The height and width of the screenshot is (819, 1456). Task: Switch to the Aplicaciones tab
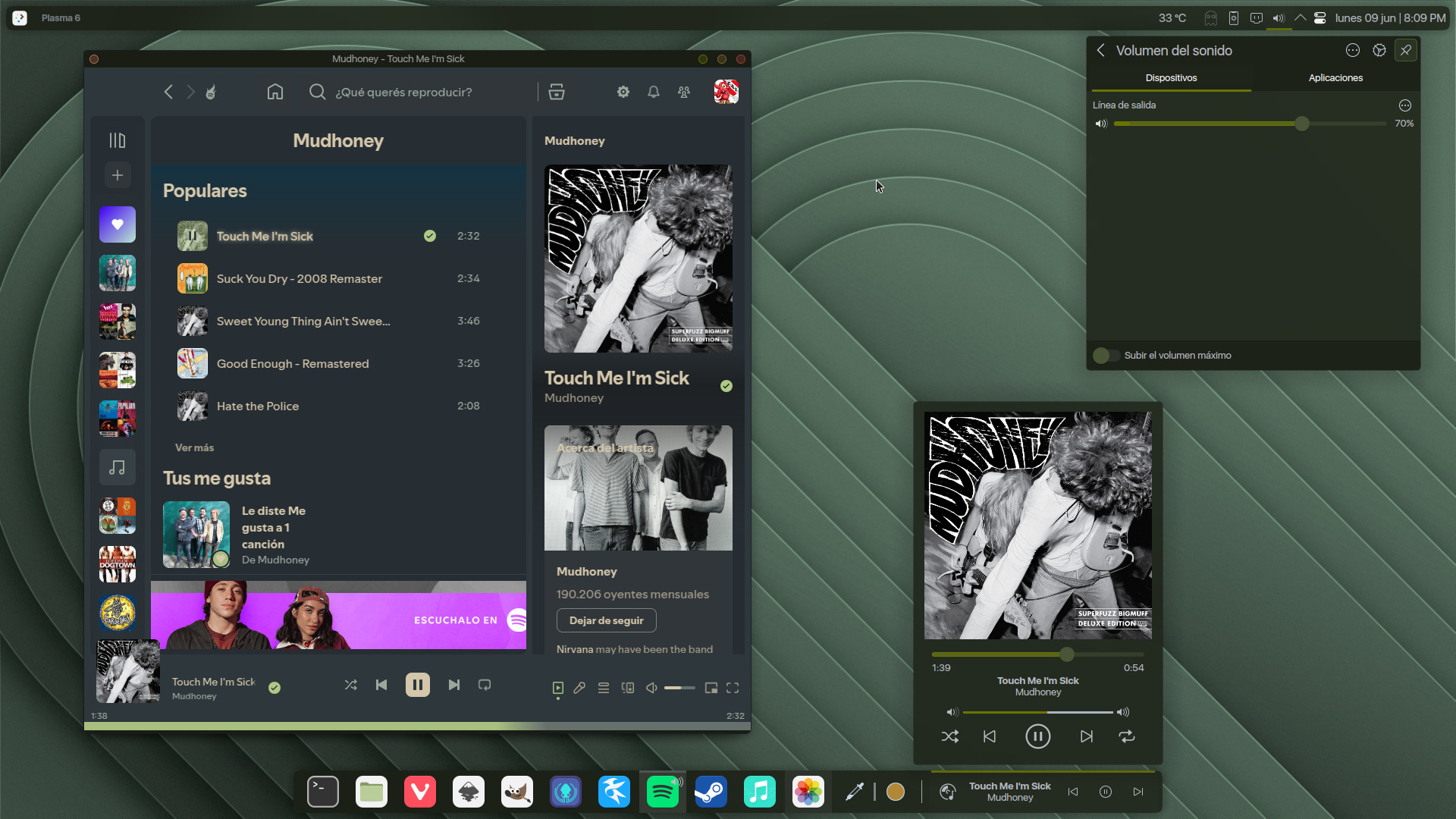[x=1335, y=78]
